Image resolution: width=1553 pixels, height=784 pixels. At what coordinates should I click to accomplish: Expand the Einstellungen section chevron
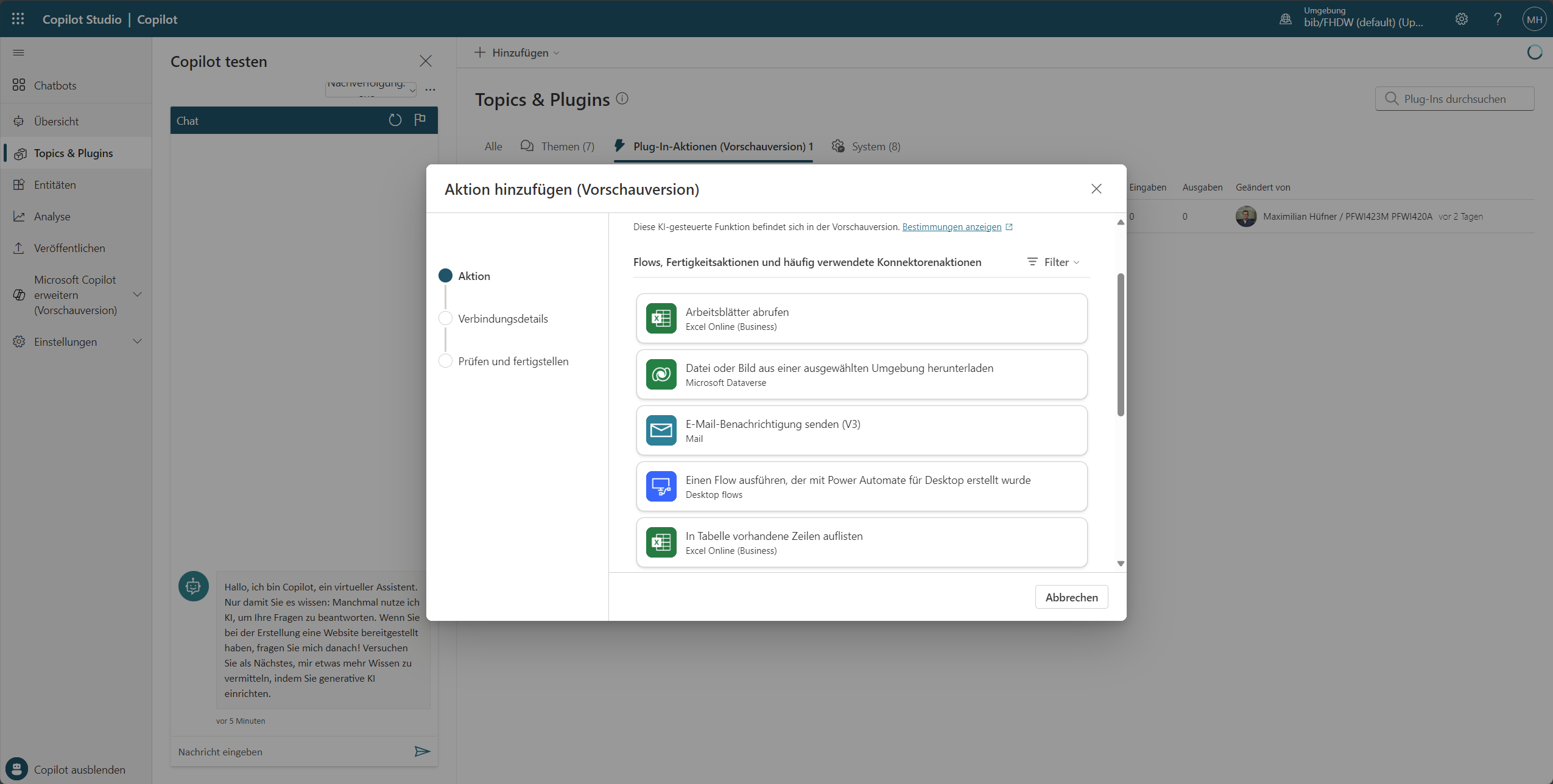[137, 341]
